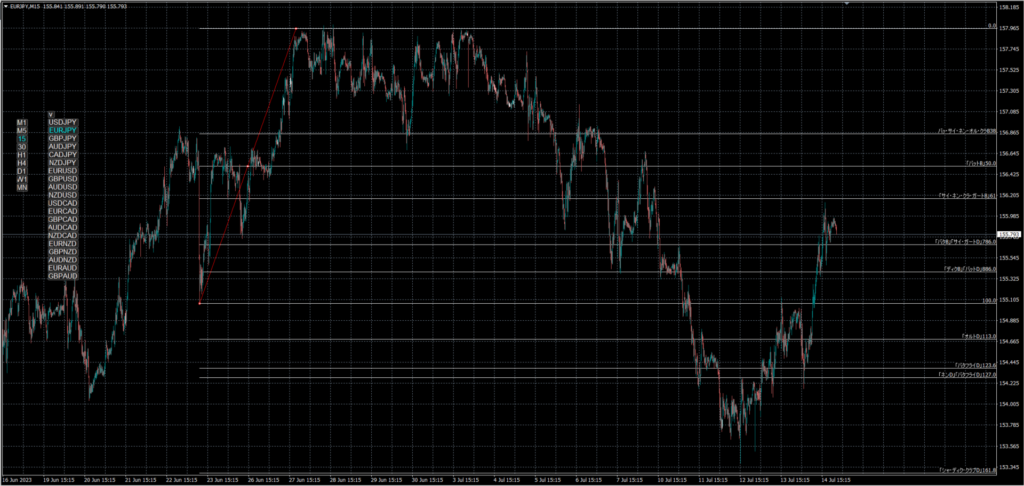Collapse the symbol list with the v button

click(x=50, y=114)
